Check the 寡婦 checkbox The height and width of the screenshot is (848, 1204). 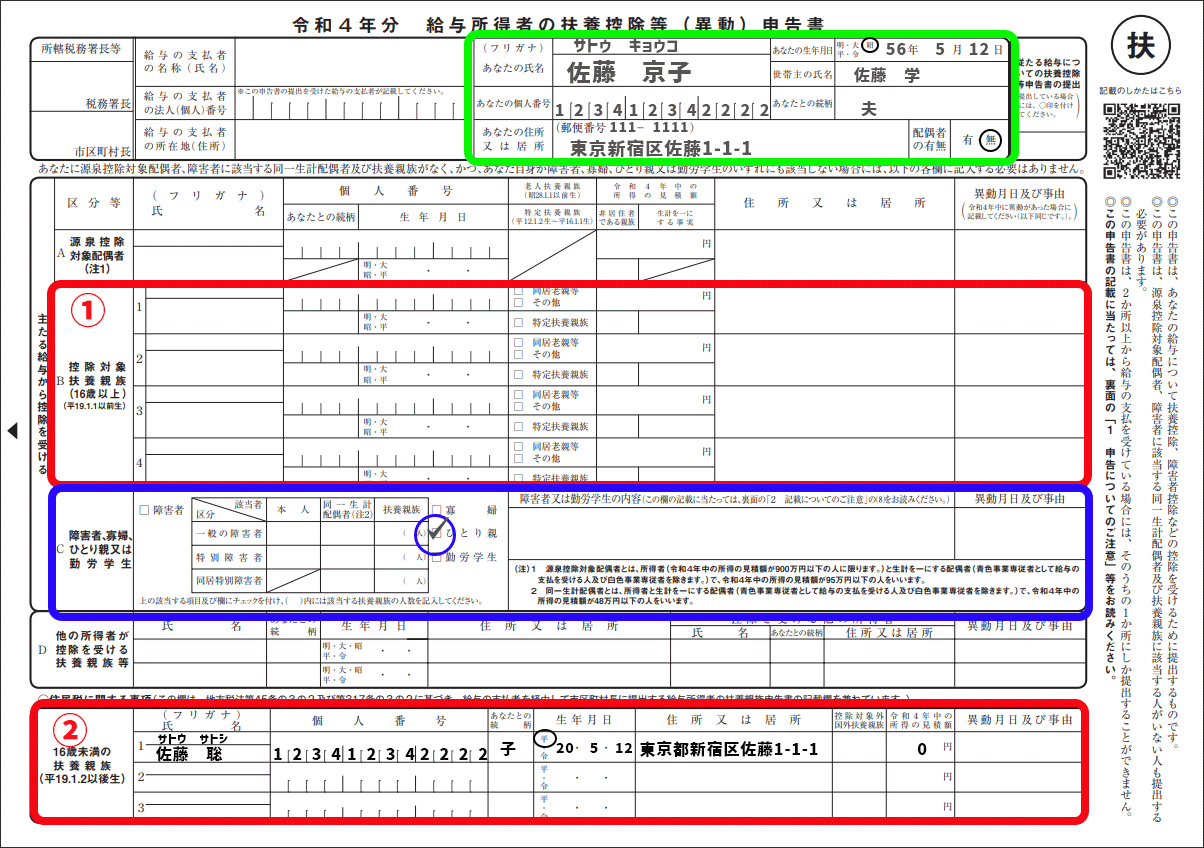[437, 511]
